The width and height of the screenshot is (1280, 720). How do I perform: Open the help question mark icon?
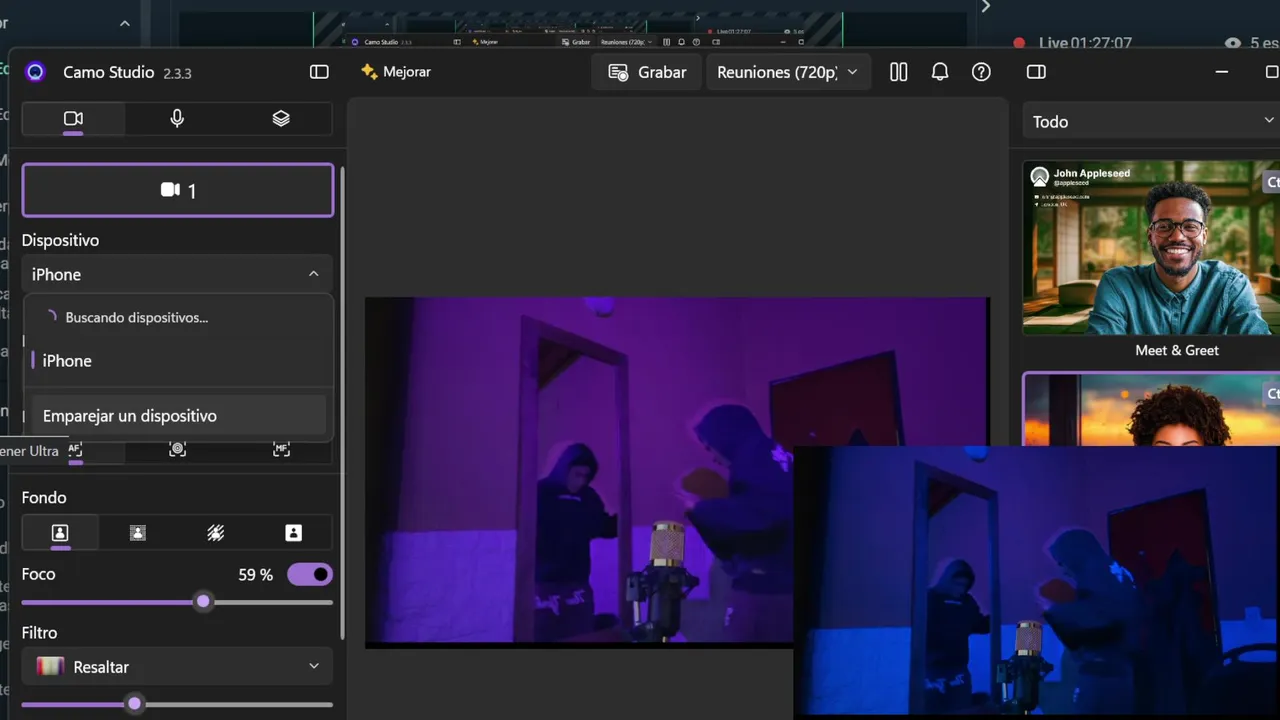click(981, 72)
